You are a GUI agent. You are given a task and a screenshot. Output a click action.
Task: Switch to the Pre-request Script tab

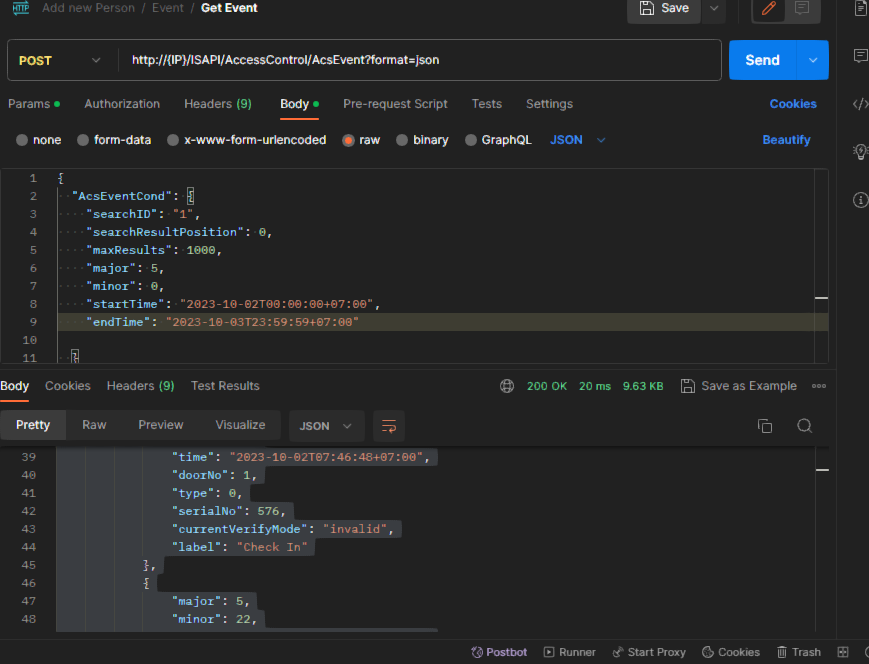pos(395,104)
